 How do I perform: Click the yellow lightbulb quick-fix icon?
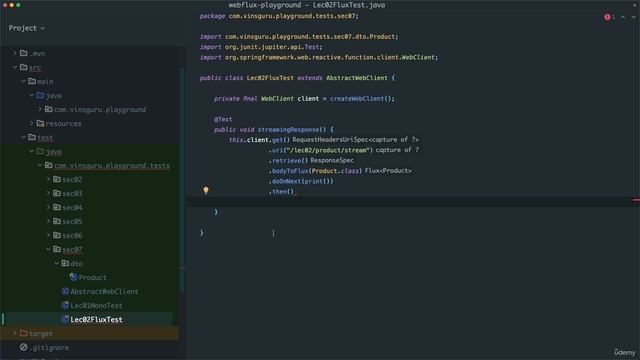coord(206,190)
